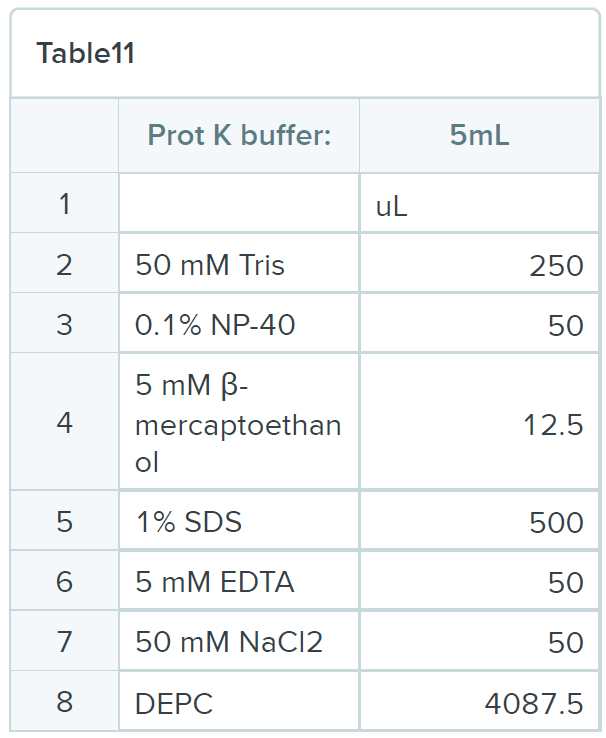The height and width of the screenshot is (738, 606).
Task: Select the "1% SDS" cell
Action: (239, 522)
